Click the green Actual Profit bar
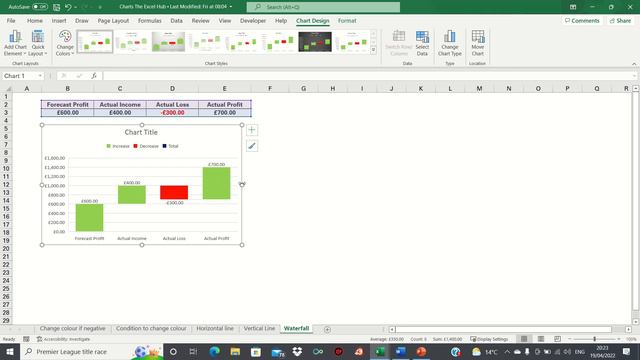This screenshot has width=640, height=360. (x=216, y=183)
